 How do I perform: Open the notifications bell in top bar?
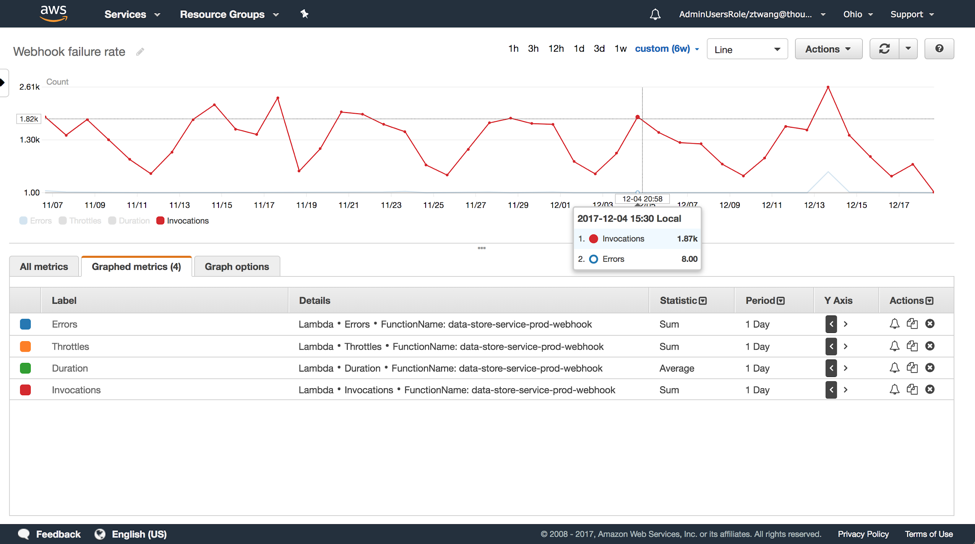coord(655,15)
